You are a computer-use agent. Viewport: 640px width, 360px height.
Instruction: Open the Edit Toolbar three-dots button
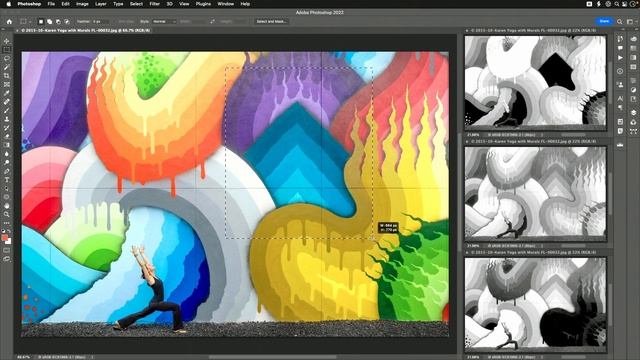coord(7,223)
